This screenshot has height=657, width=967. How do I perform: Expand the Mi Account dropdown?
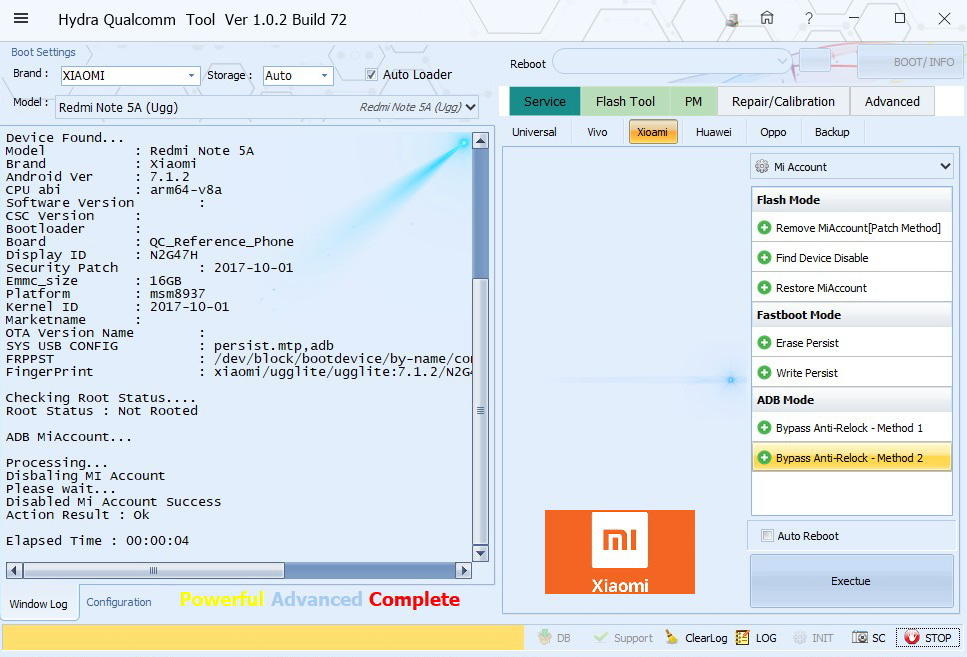pos(945,167)
